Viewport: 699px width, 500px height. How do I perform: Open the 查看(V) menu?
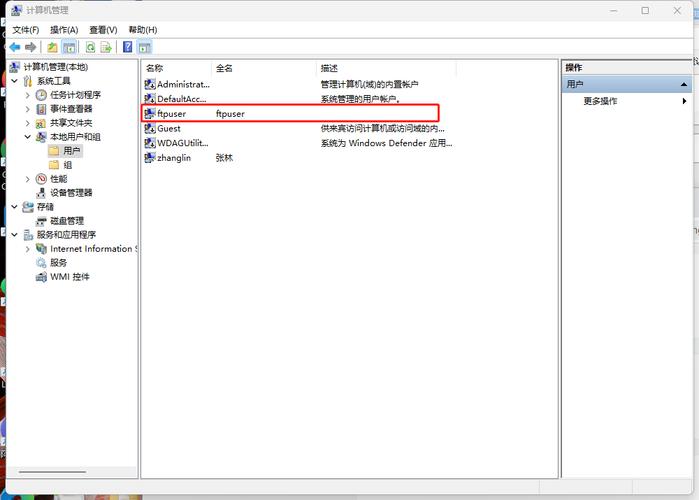pyautogui.click(x=103, y=30)
